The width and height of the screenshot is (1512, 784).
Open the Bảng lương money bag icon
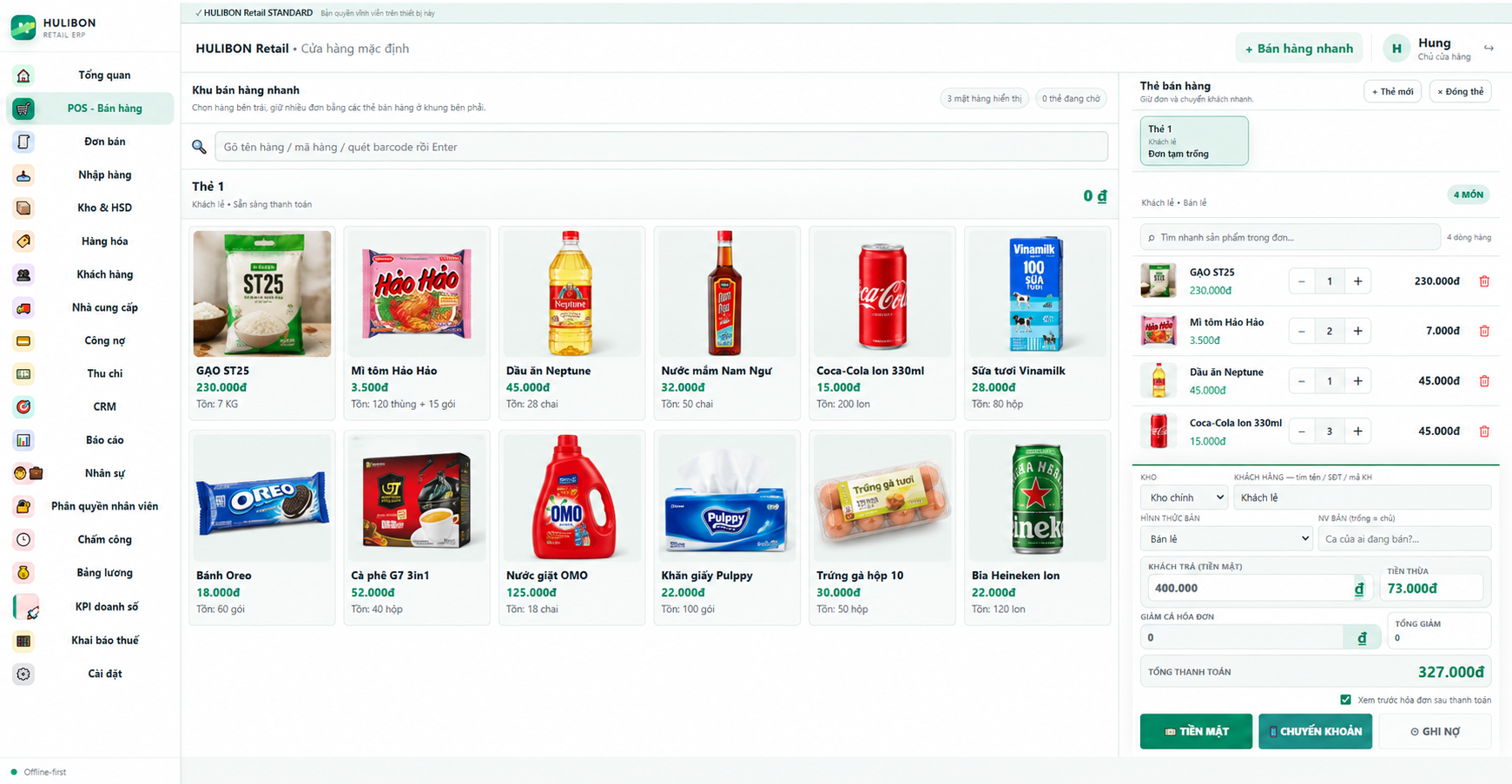click(23, 573)
